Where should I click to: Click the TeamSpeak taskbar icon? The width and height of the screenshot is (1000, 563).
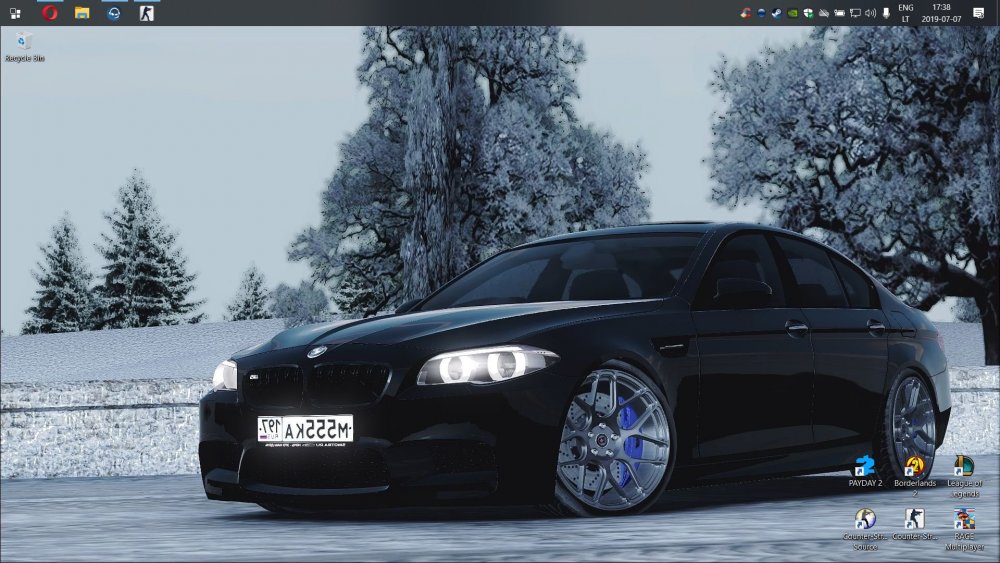pos(114,13)
